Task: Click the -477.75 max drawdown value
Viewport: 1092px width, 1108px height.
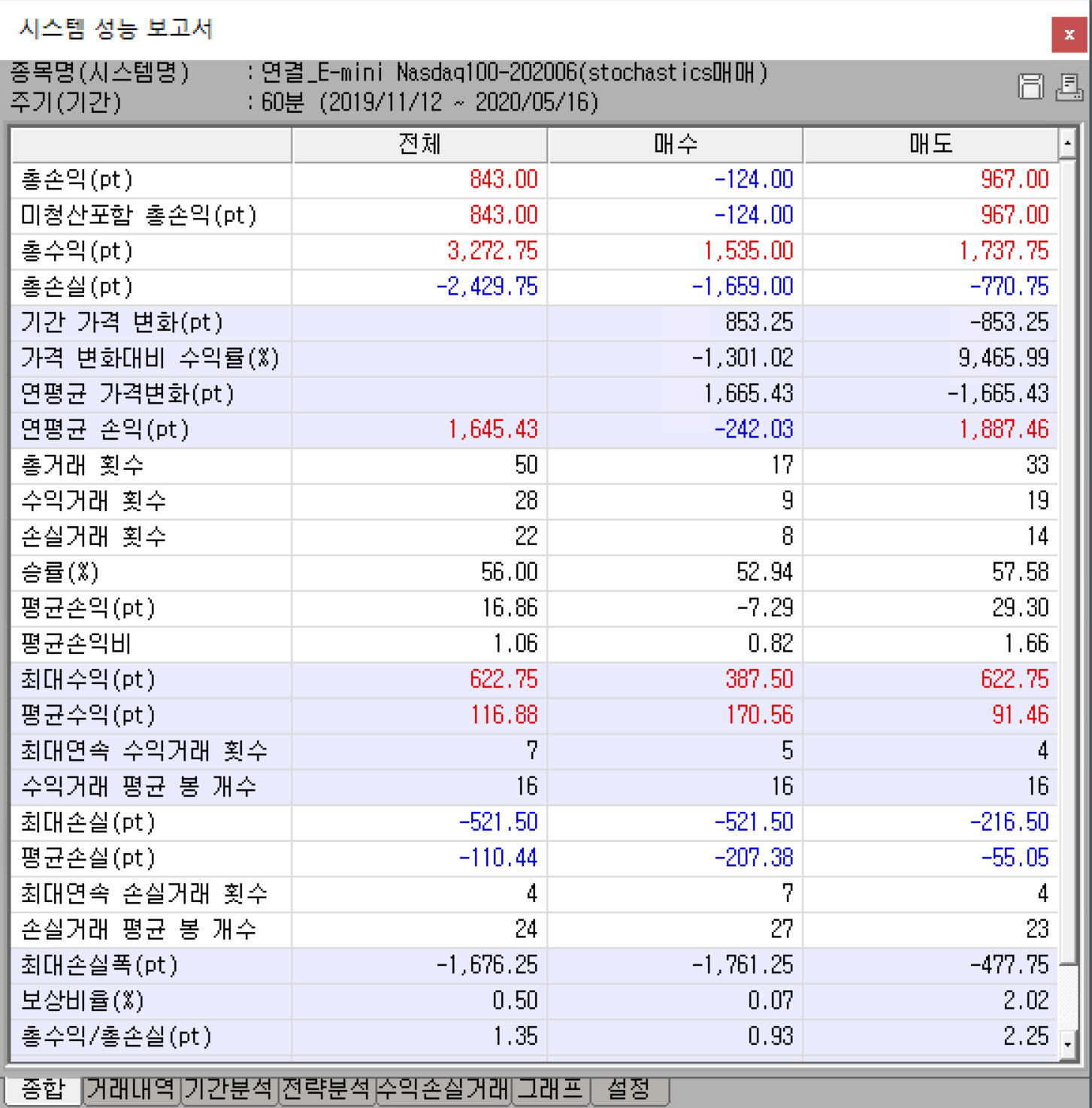Action: point(1009,965)
